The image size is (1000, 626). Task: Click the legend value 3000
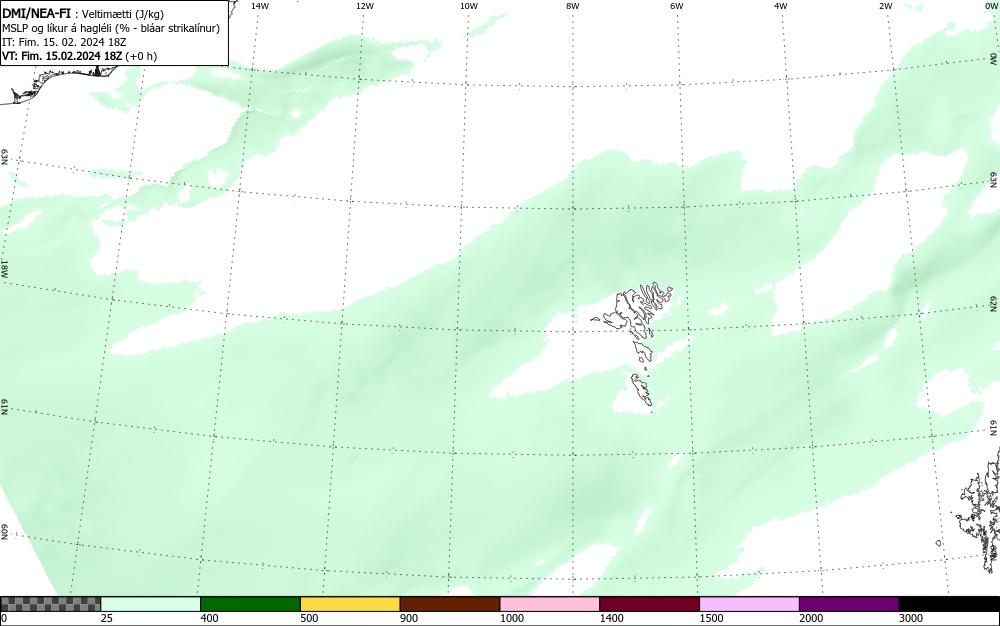(911, 618)
